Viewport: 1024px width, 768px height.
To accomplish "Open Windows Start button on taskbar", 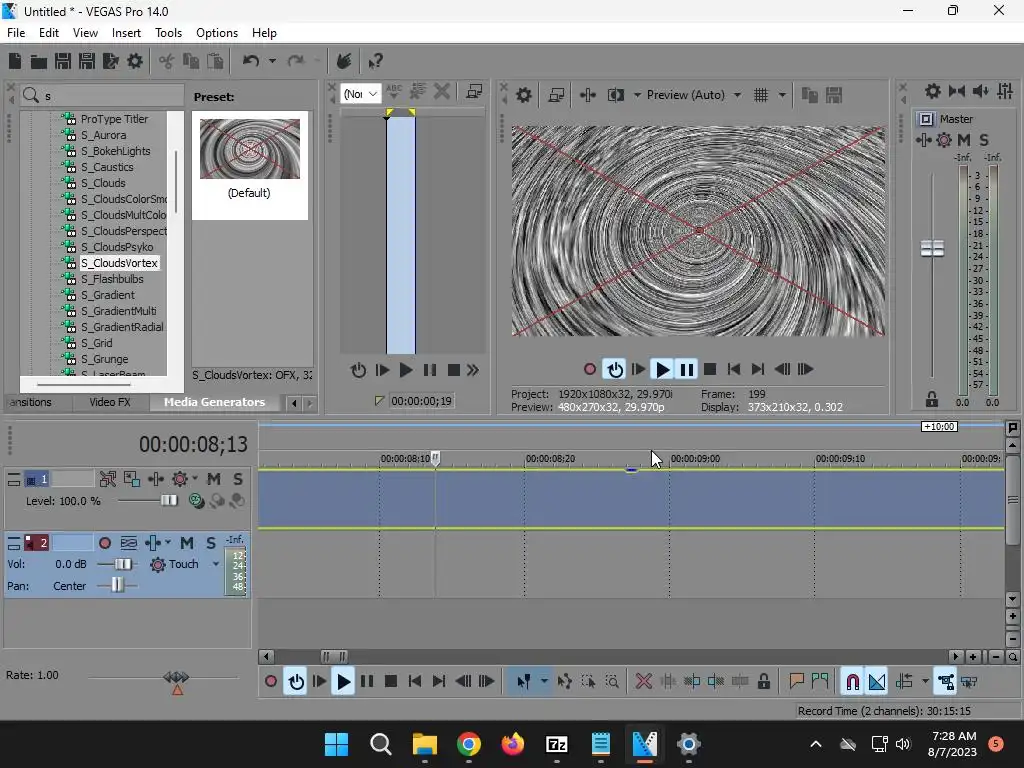I will click(336, 744).
